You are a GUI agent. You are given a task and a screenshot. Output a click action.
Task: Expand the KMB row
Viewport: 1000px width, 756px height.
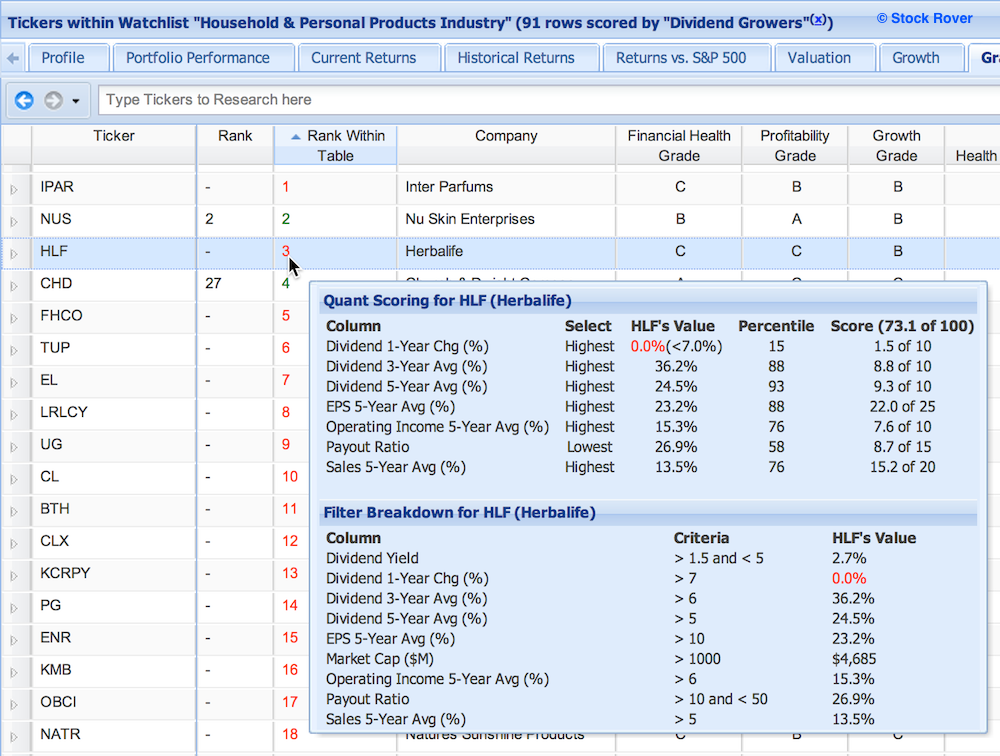[x=14, y=672]
